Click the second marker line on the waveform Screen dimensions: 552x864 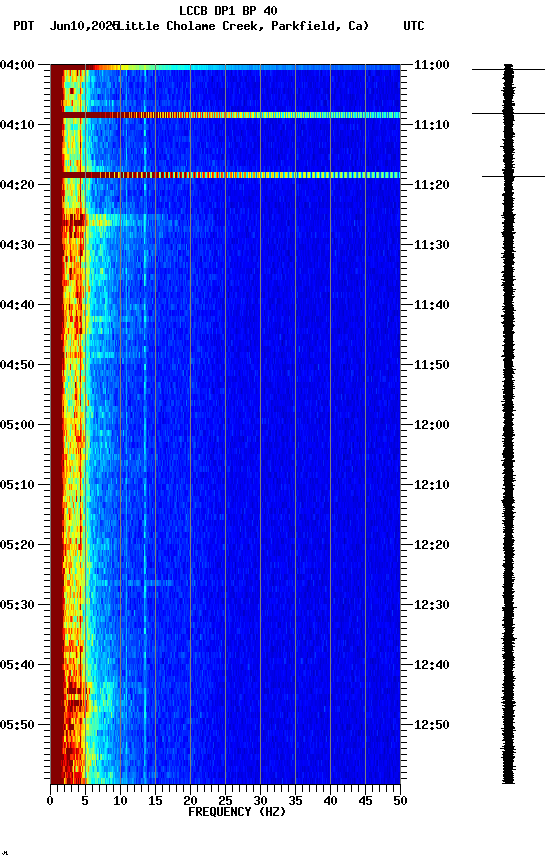(508, 114)
